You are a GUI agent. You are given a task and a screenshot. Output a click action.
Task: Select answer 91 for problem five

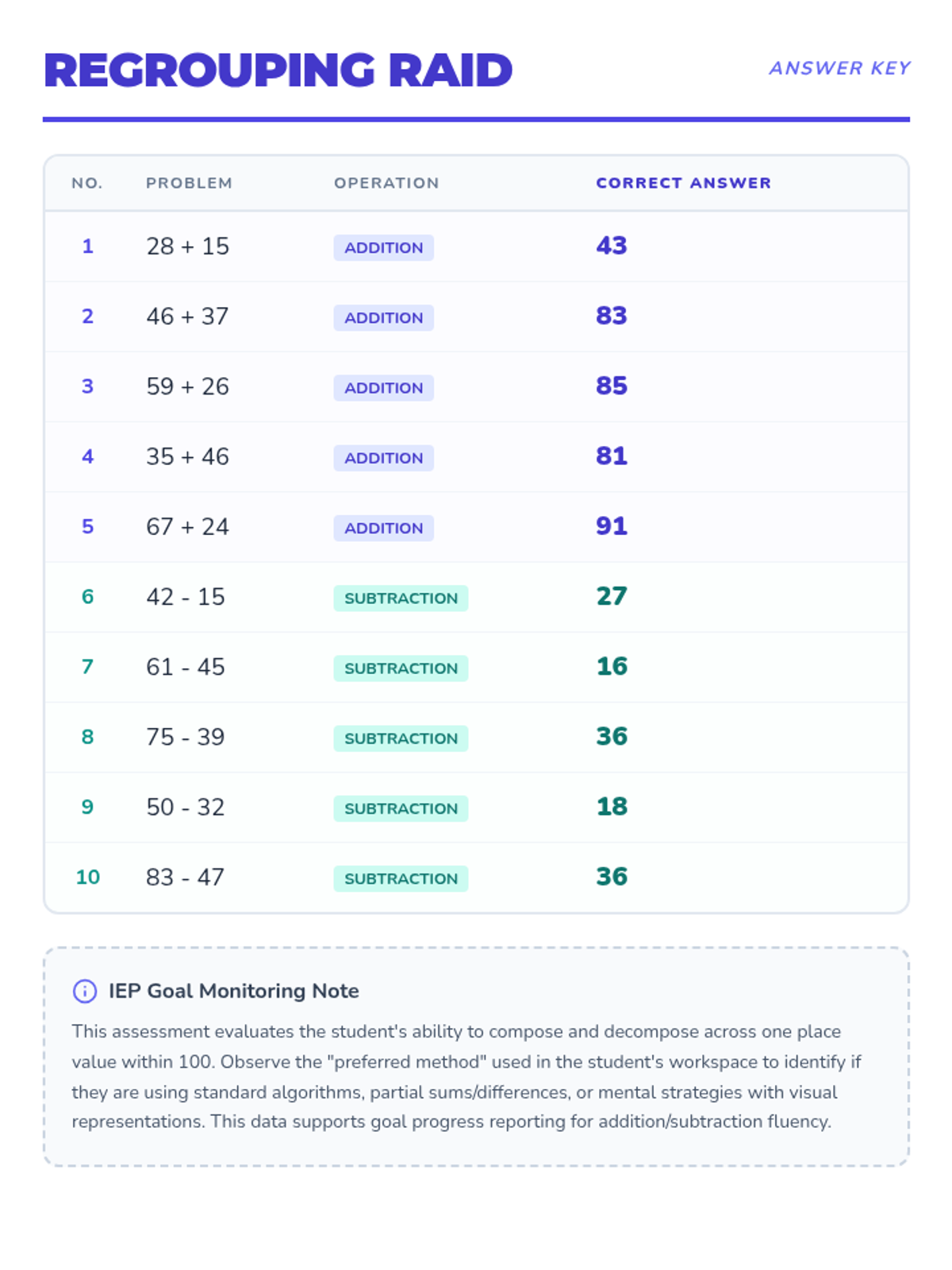(x=612, y=526)
